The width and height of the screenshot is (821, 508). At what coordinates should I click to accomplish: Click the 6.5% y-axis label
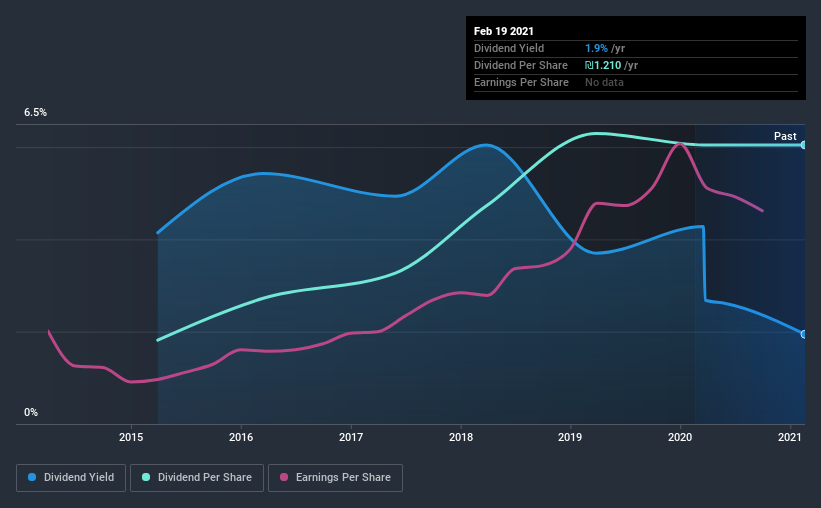(35, 113)
